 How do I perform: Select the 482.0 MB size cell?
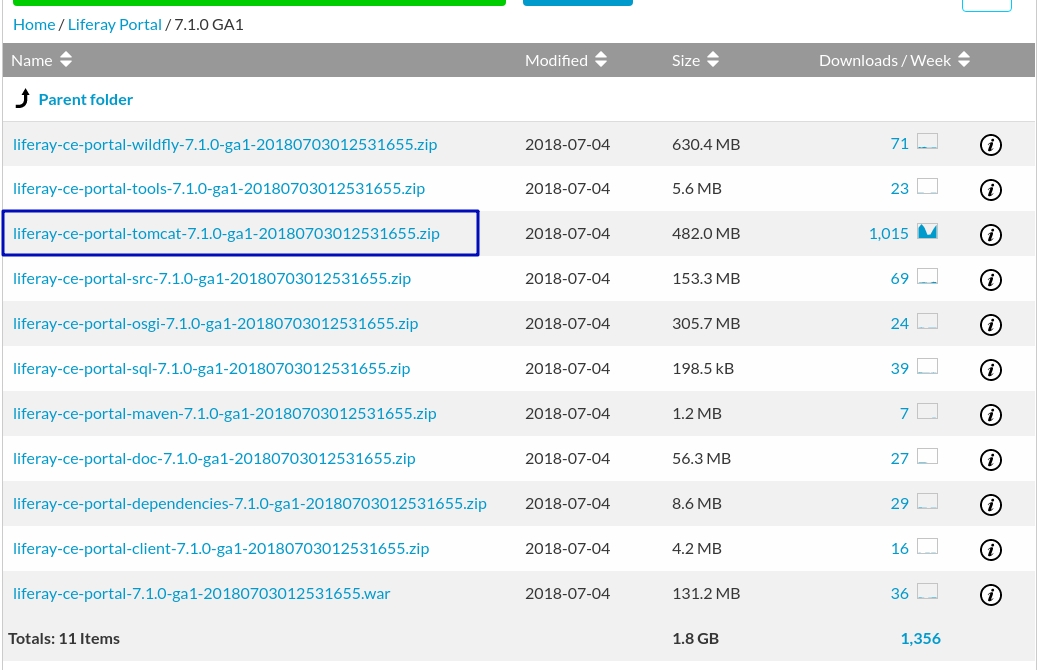(x=706, y=234)
